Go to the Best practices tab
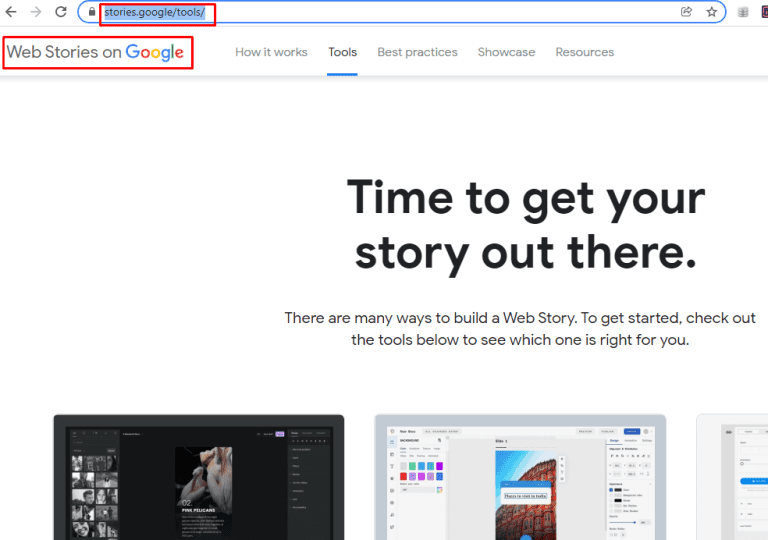Image resolution: width=768 pixels, height=540 pixels. [x=417, y=52]
